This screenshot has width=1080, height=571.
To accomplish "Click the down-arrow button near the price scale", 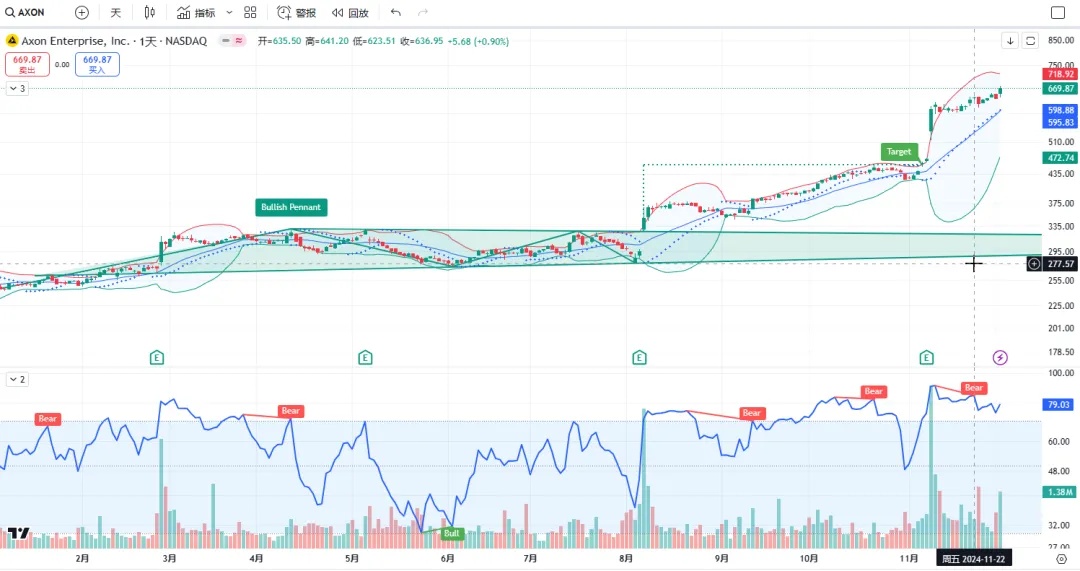I will tap(1011, 41).
